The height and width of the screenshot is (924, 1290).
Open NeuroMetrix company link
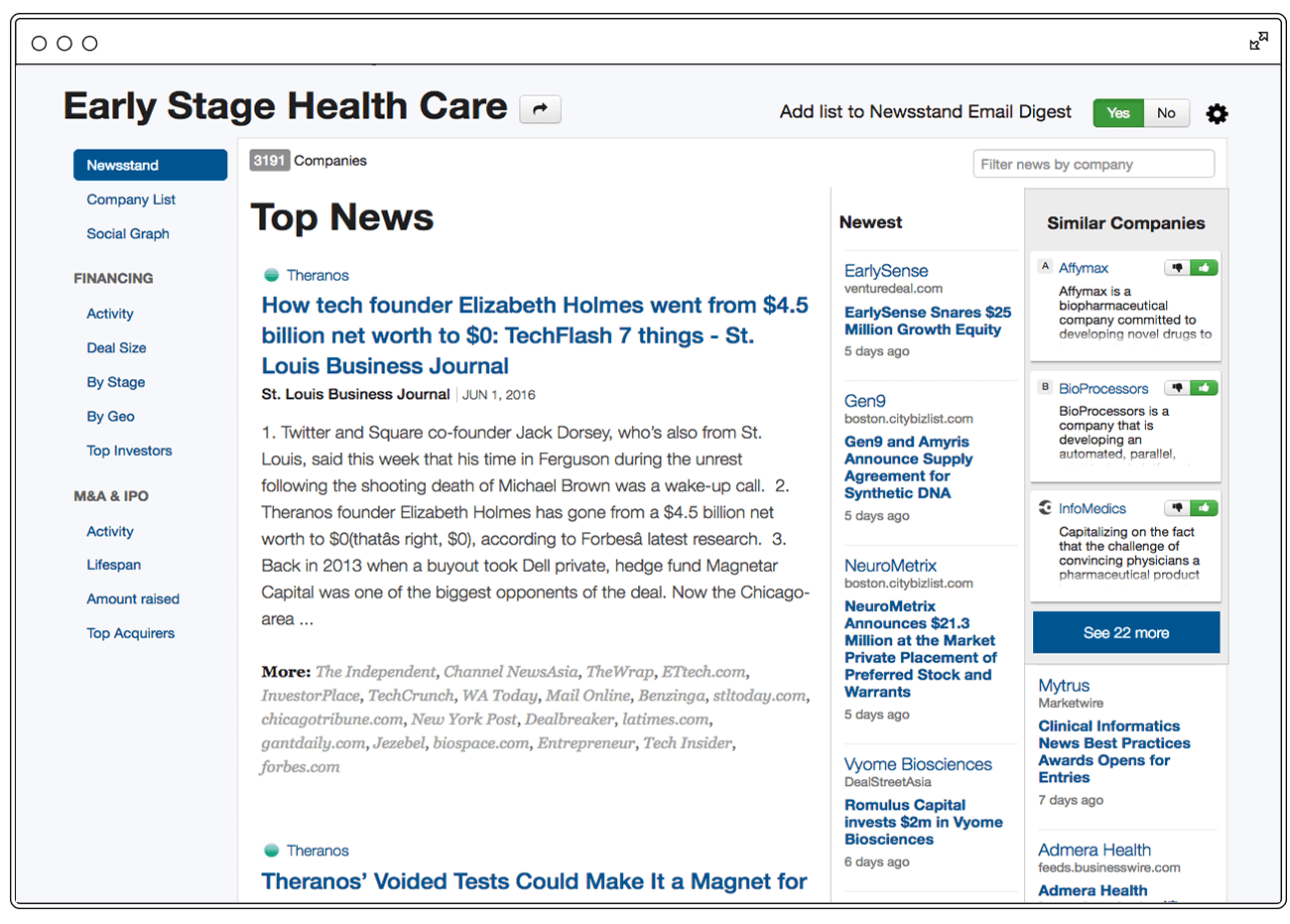pos(890,566)
